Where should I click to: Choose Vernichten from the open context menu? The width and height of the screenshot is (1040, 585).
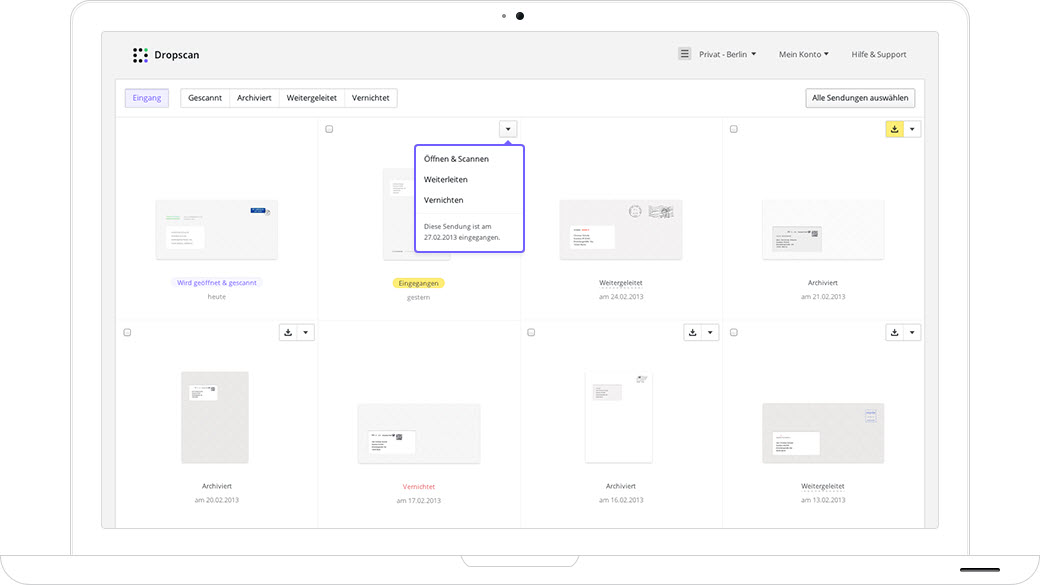point(441,199)
